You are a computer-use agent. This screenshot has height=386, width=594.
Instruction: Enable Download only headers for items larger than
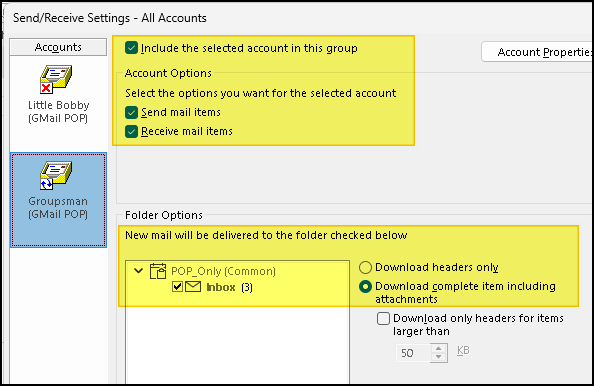383,318
